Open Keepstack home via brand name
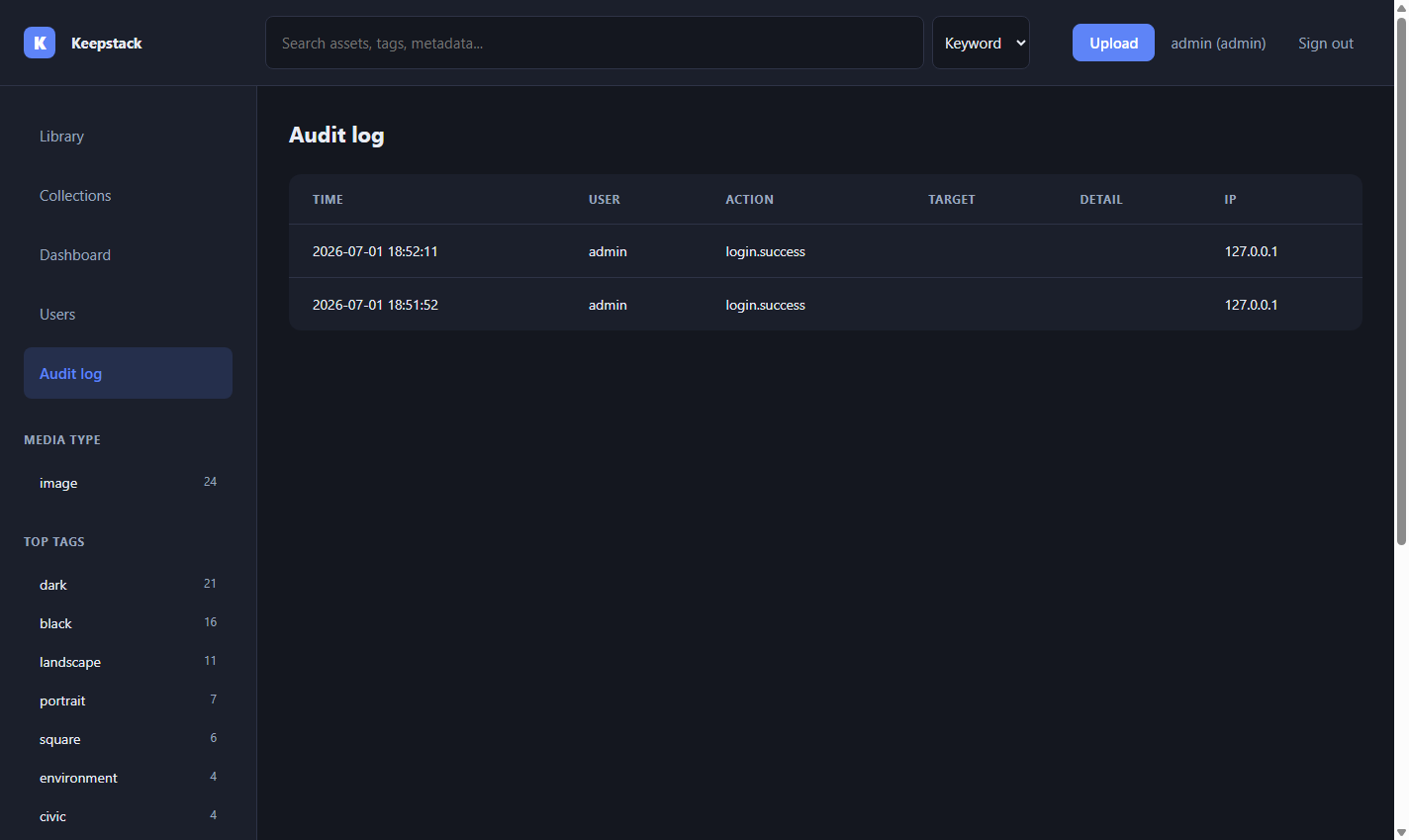The height and width of the screenshot is (840, 1409). pyautogui.click(x=107, y=44)
